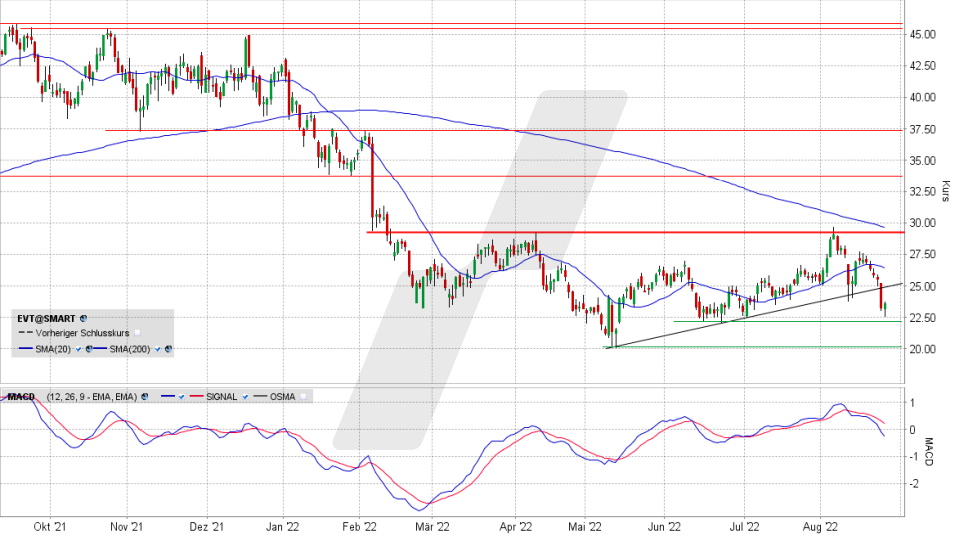Click the Dez '21 date label
Screen dimensions: 960x540
pyautogui.click(x=207, y=527)
